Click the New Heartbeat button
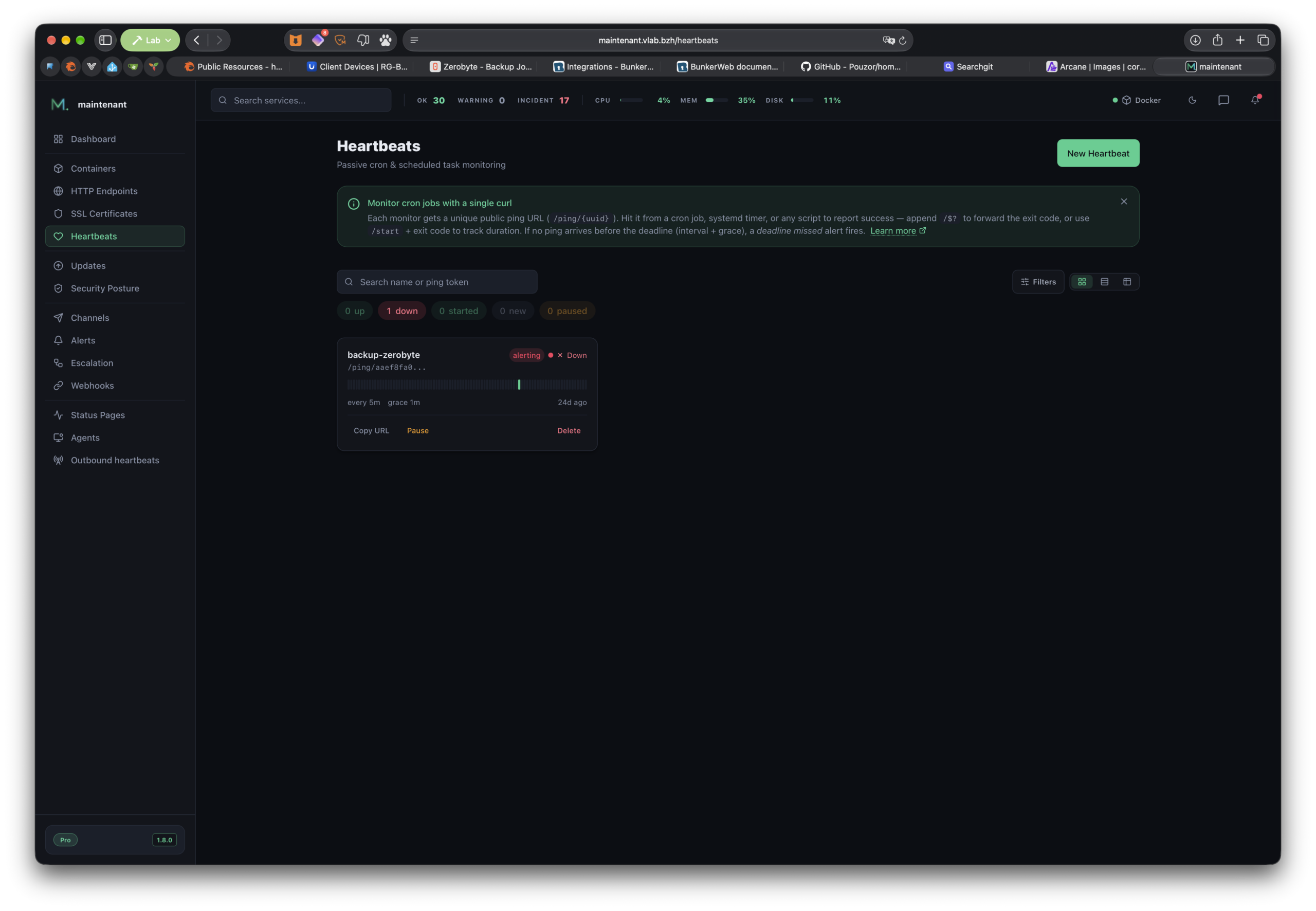 tap(1098, 153)
